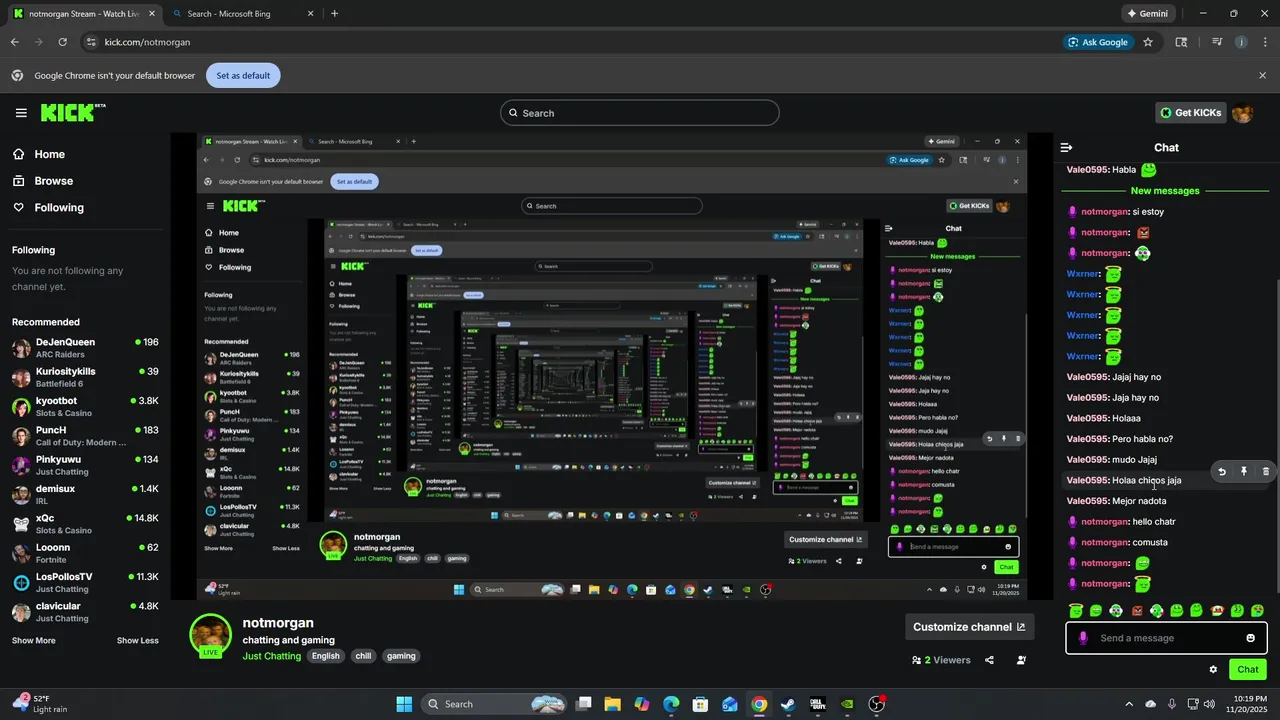Click the moderator icon beside share
This screenshot has height=720, width=1280.
[x=1021, y=660]
